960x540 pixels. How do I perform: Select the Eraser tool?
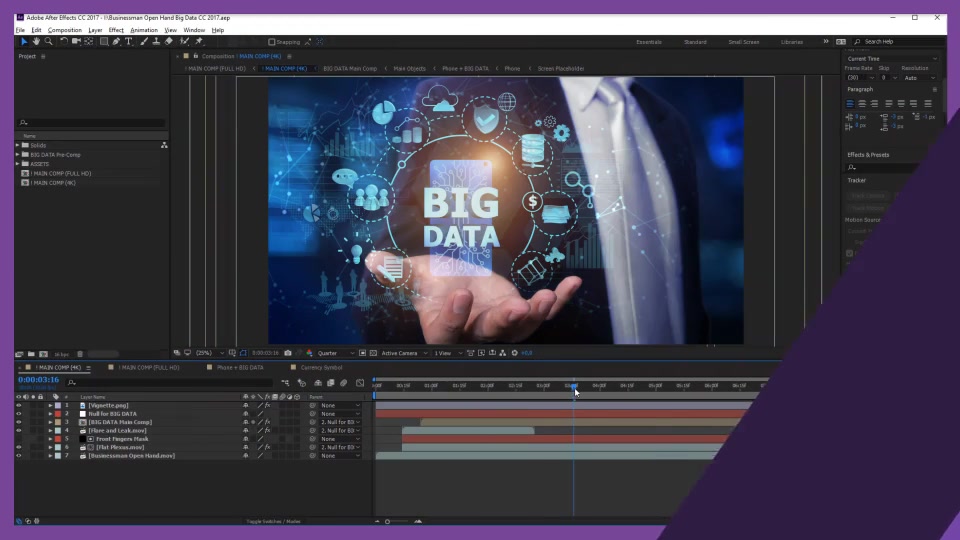(169, 42)
